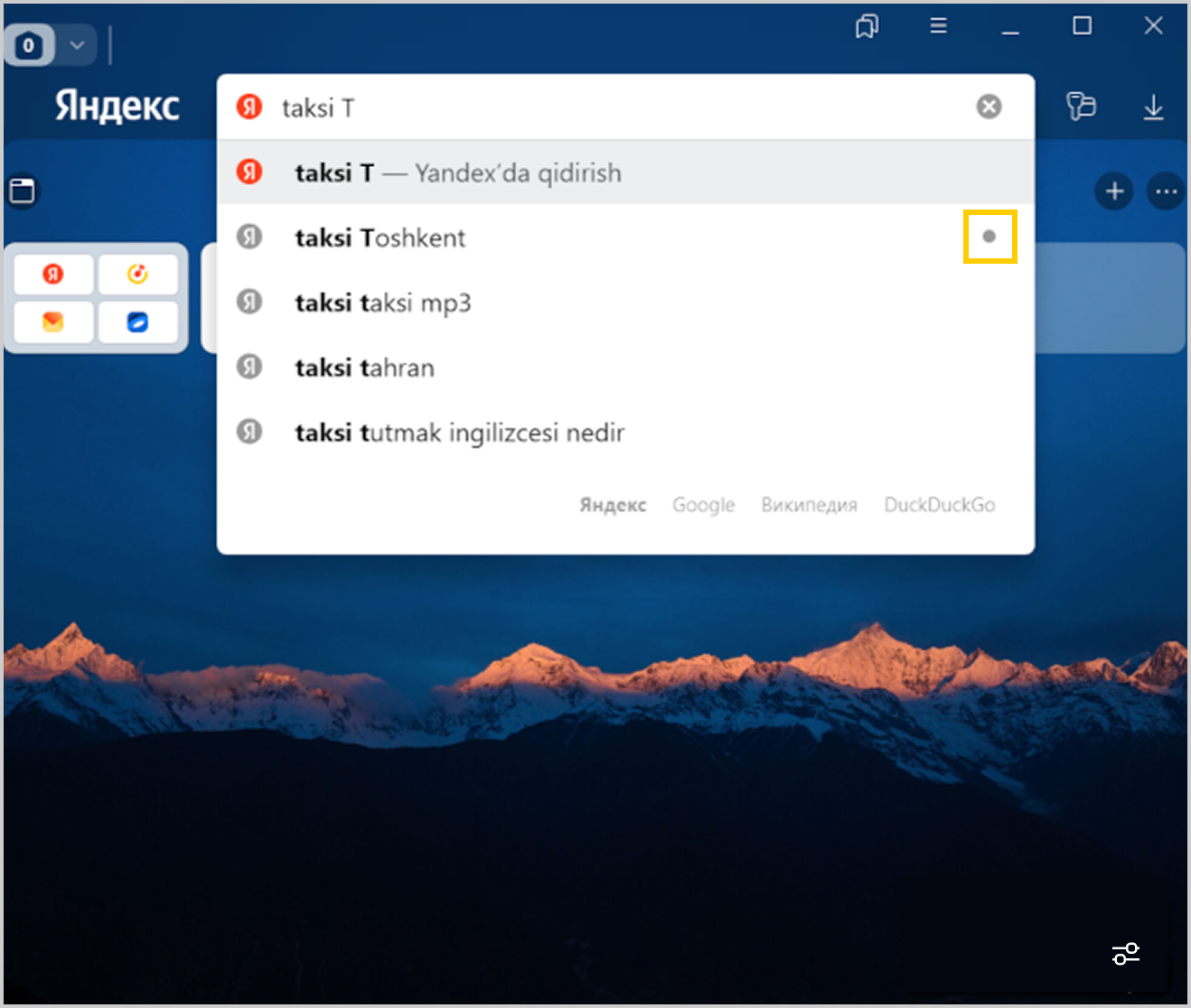Click the tab counter showing 0
The height and width of the screenshot is (1008, 1191).
[30, 45]
